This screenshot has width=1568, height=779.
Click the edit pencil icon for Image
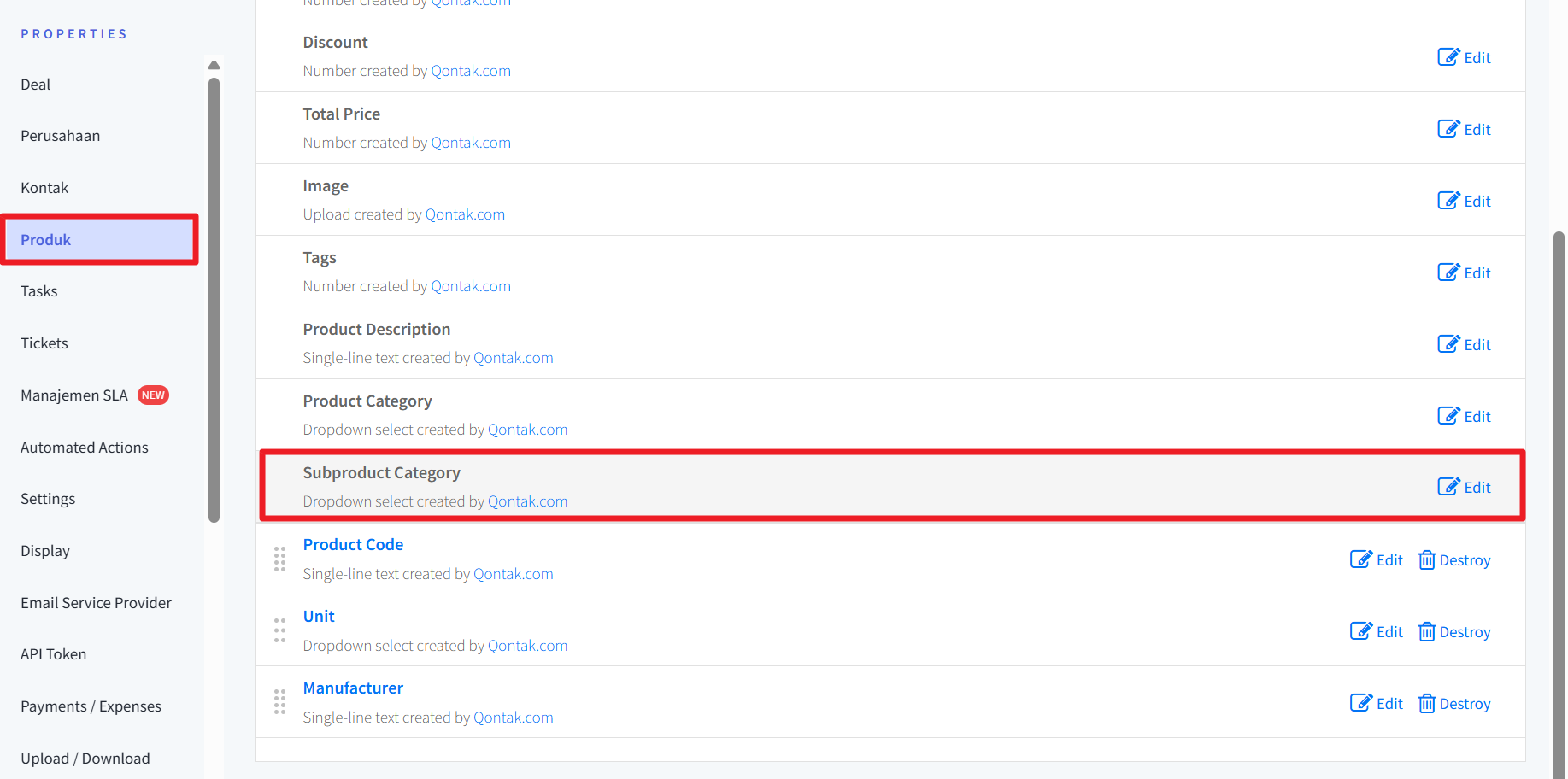click(1448, 201)
